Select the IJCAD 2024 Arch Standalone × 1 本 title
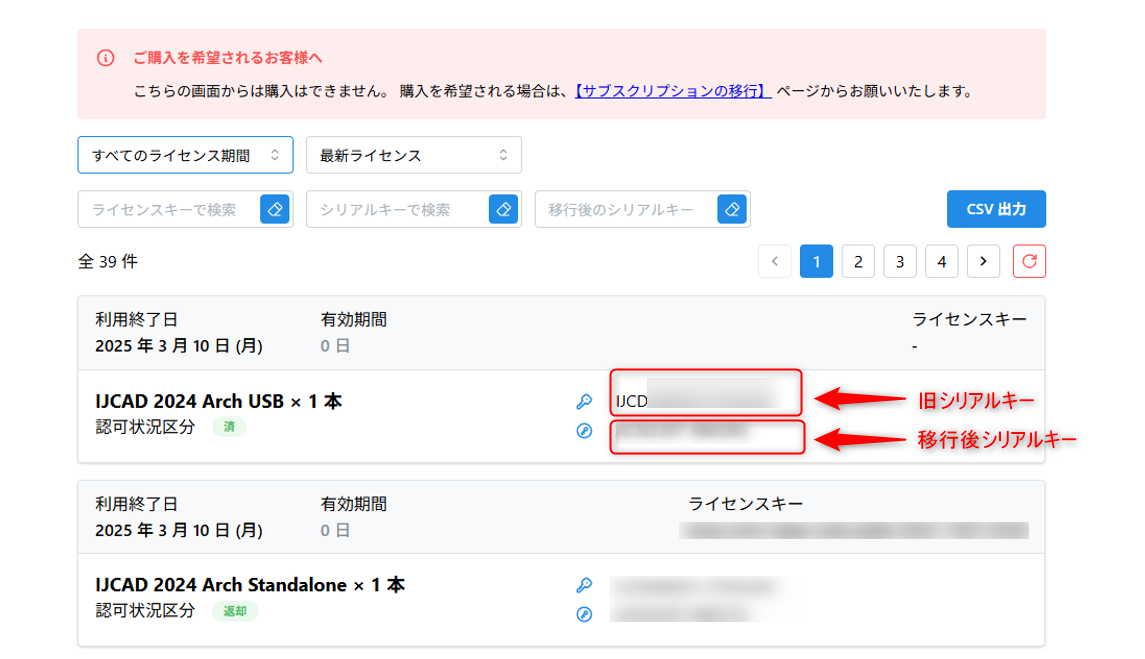 (x=250, y=585)
